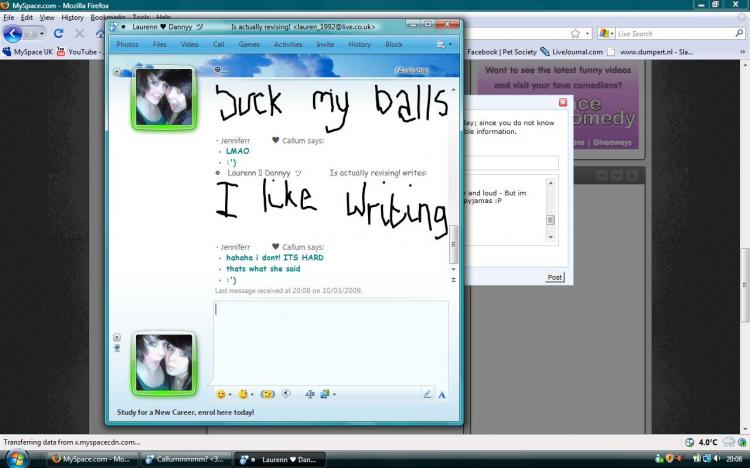The width and height of the screenshot is (750, 468).
Task: Switch to handwriting mode pen icon
Action: tap(427, 394)
